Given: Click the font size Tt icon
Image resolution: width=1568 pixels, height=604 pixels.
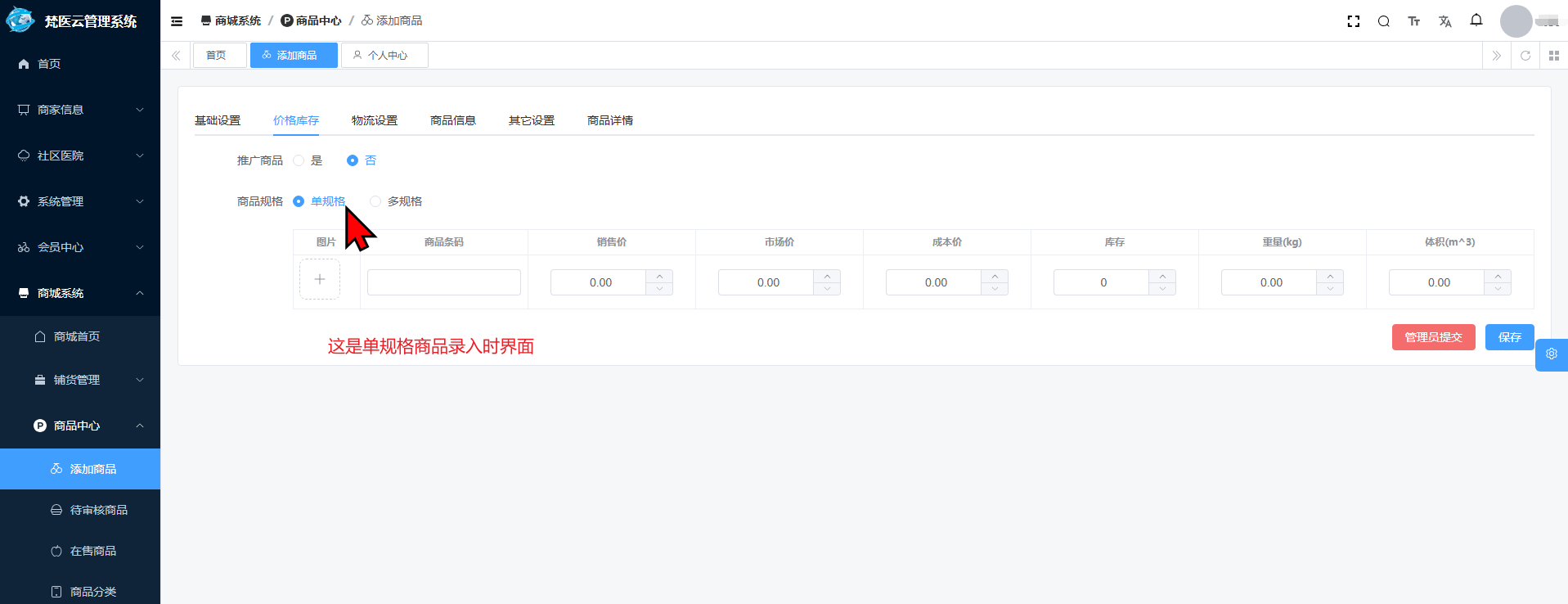Looking at the screenshot, I should [x=1414, y=21].
